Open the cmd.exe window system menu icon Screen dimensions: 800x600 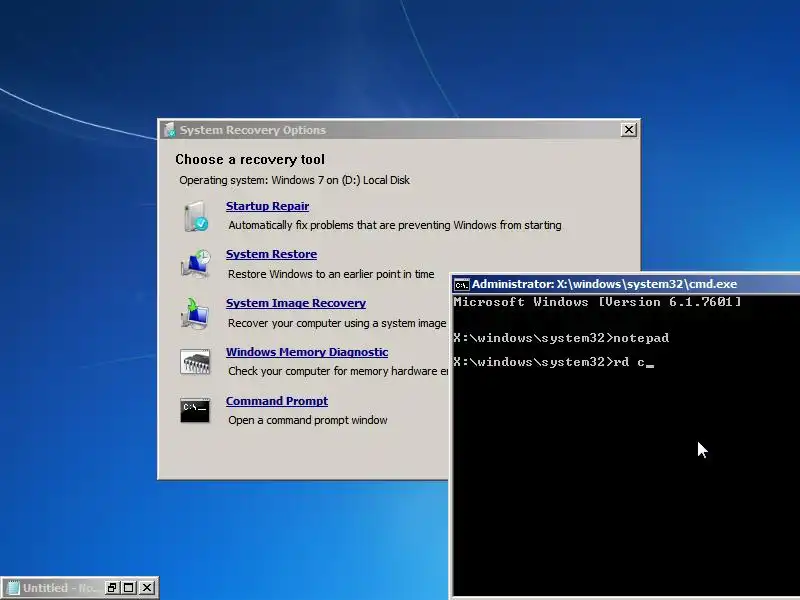pyautogui.click(x=461, y=285)
